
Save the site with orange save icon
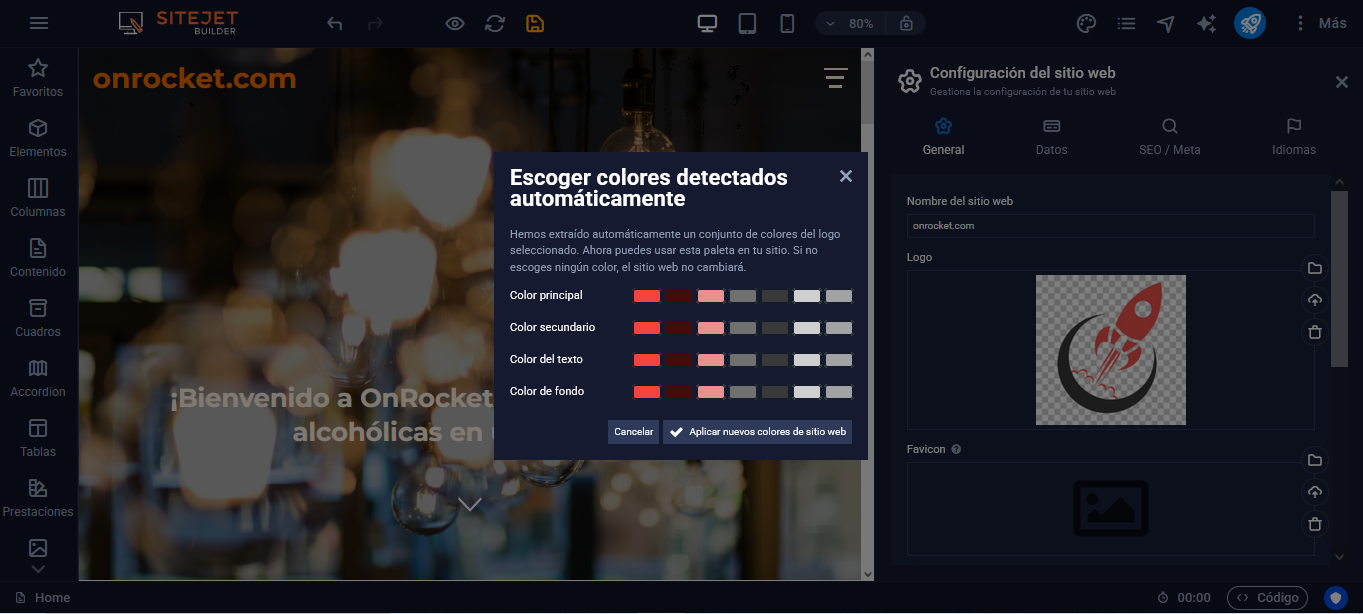coord(535,23)
